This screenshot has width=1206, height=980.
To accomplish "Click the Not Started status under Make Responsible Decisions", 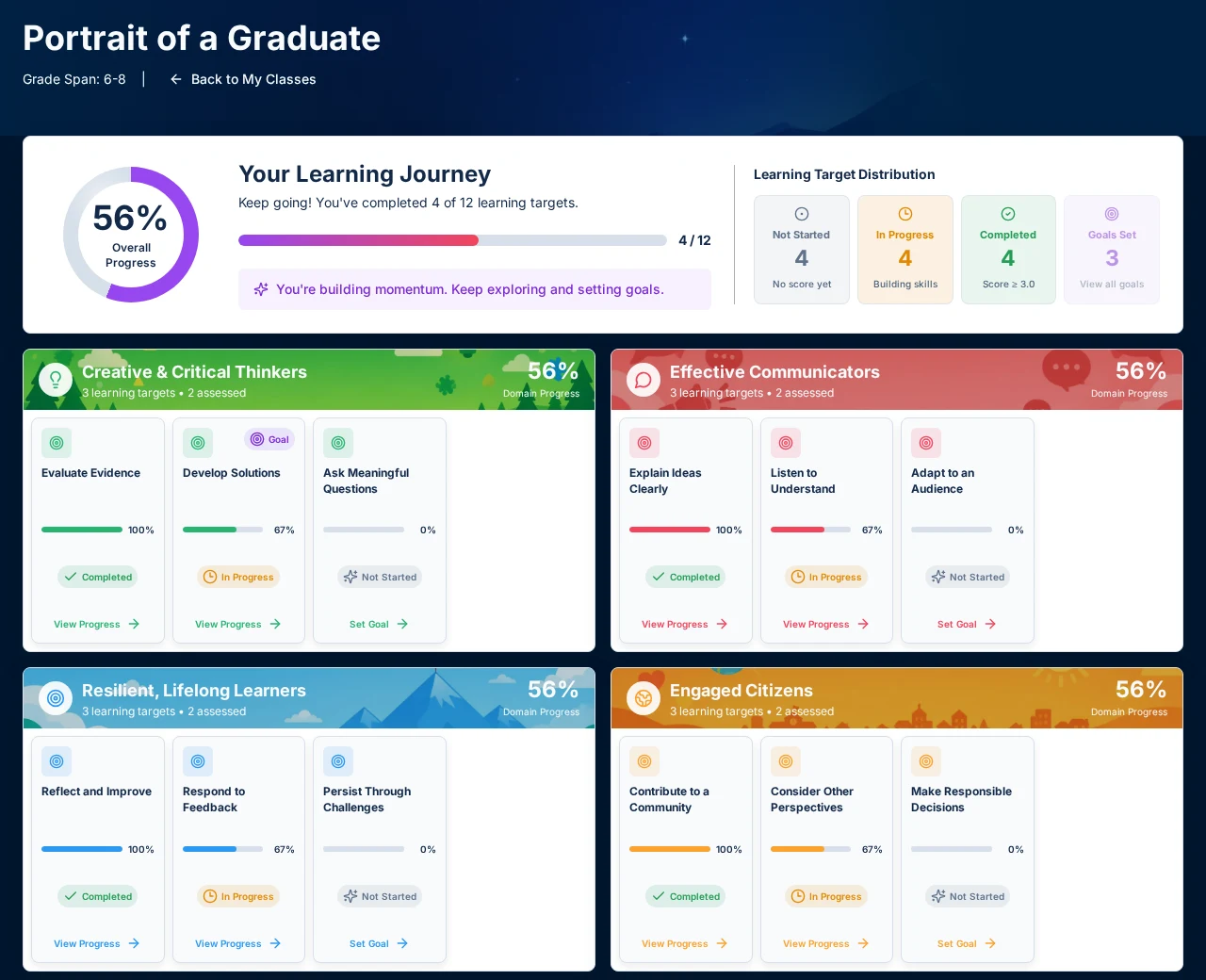I will 968,896.
